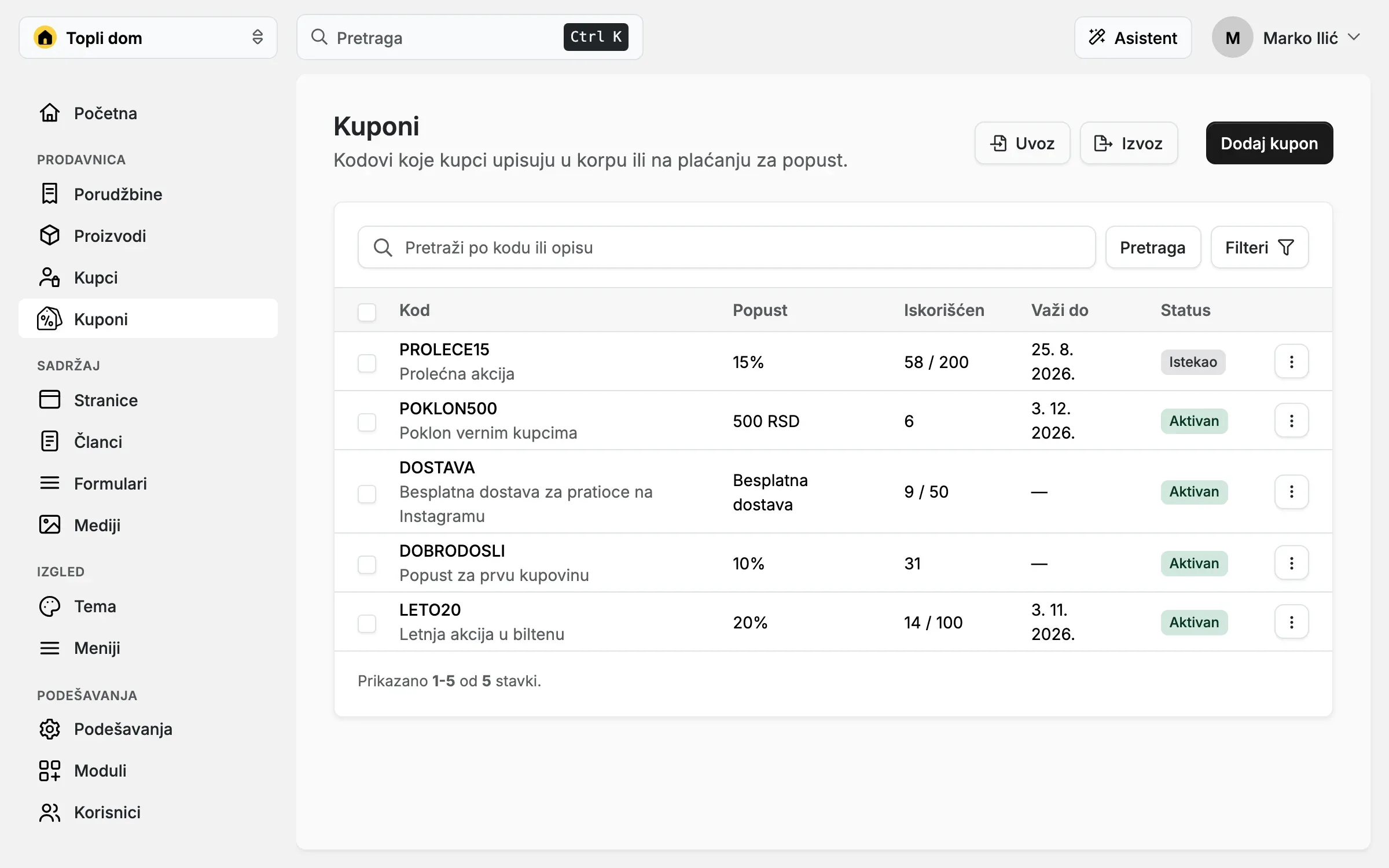
Task: Click the Uvoz import button
Action: click(x=1022, y=143)
